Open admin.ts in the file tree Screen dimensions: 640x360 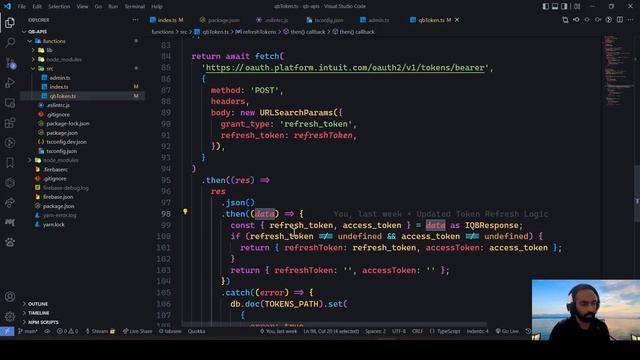[60, 78]
